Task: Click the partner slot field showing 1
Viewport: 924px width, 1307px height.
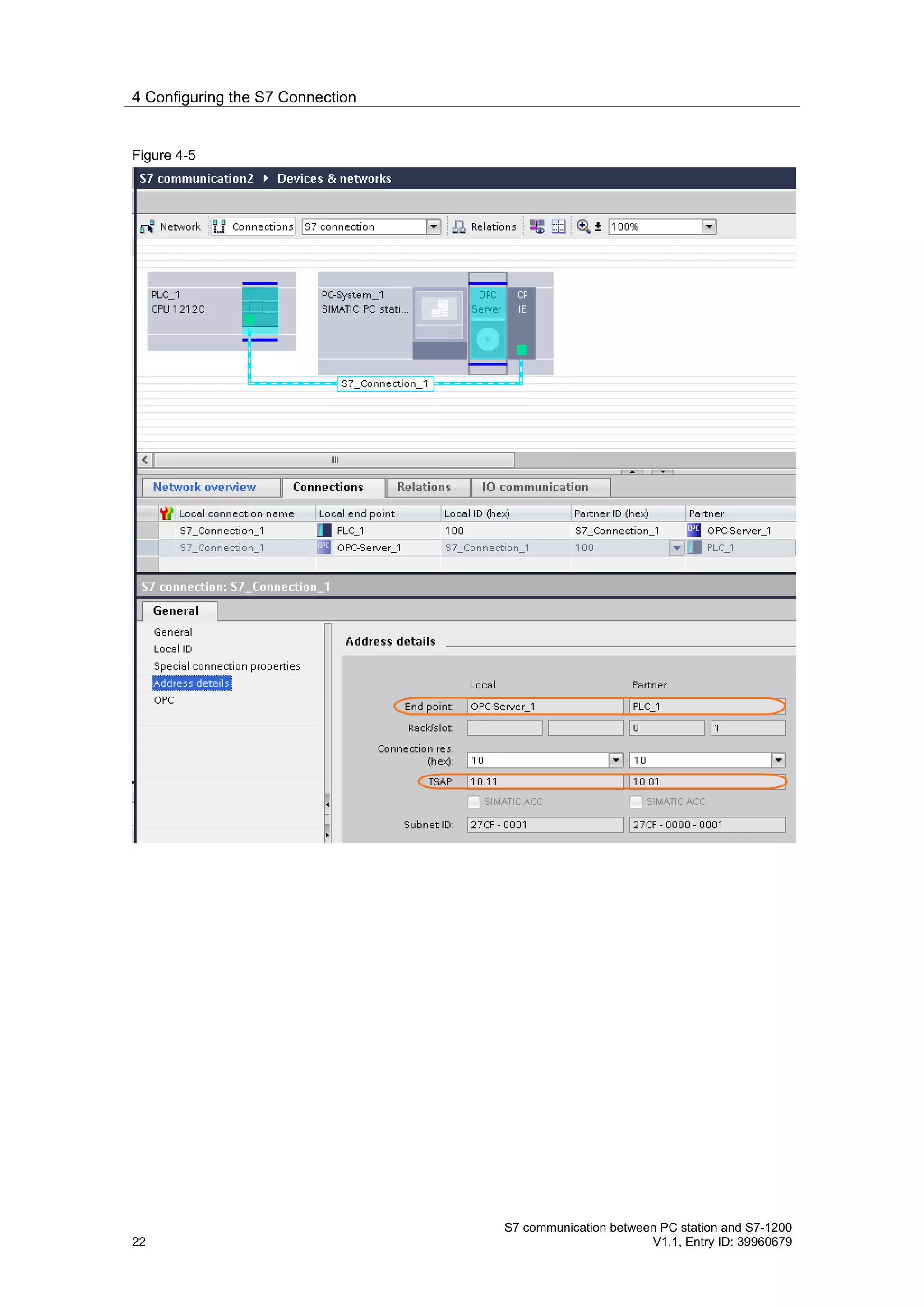Action: pyautogui.click(x=748, y=728)
